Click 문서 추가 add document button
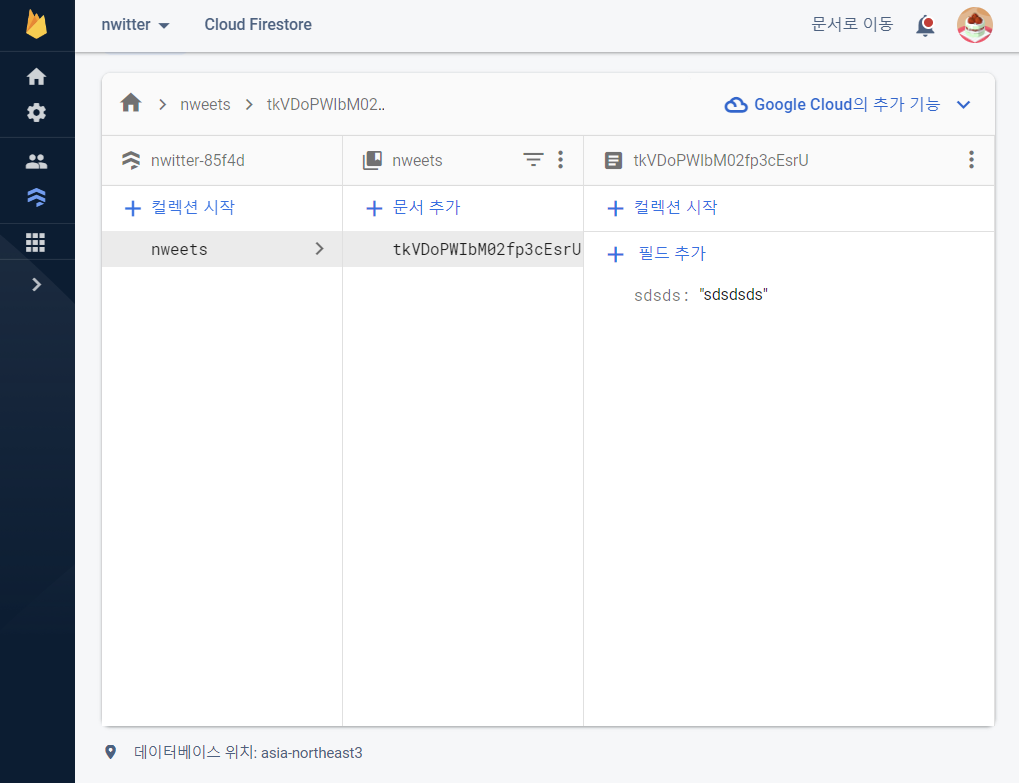The image size is (1019, 783). tap(413, 208)
